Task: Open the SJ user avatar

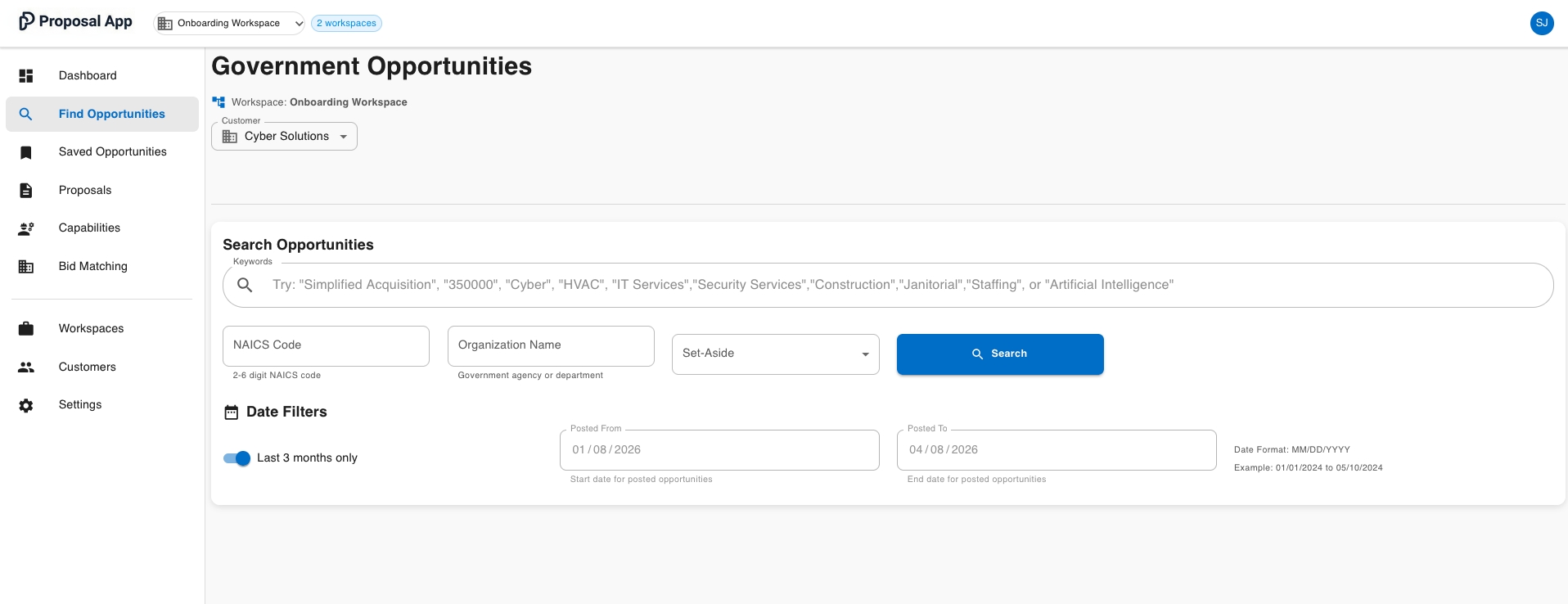Action: tap(1541, 23)
